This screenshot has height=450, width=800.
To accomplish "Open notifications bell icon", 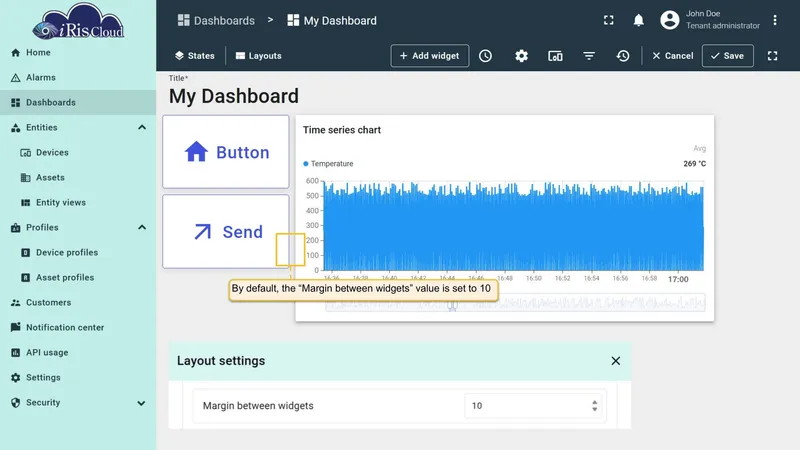I will [x=638, y=20].
